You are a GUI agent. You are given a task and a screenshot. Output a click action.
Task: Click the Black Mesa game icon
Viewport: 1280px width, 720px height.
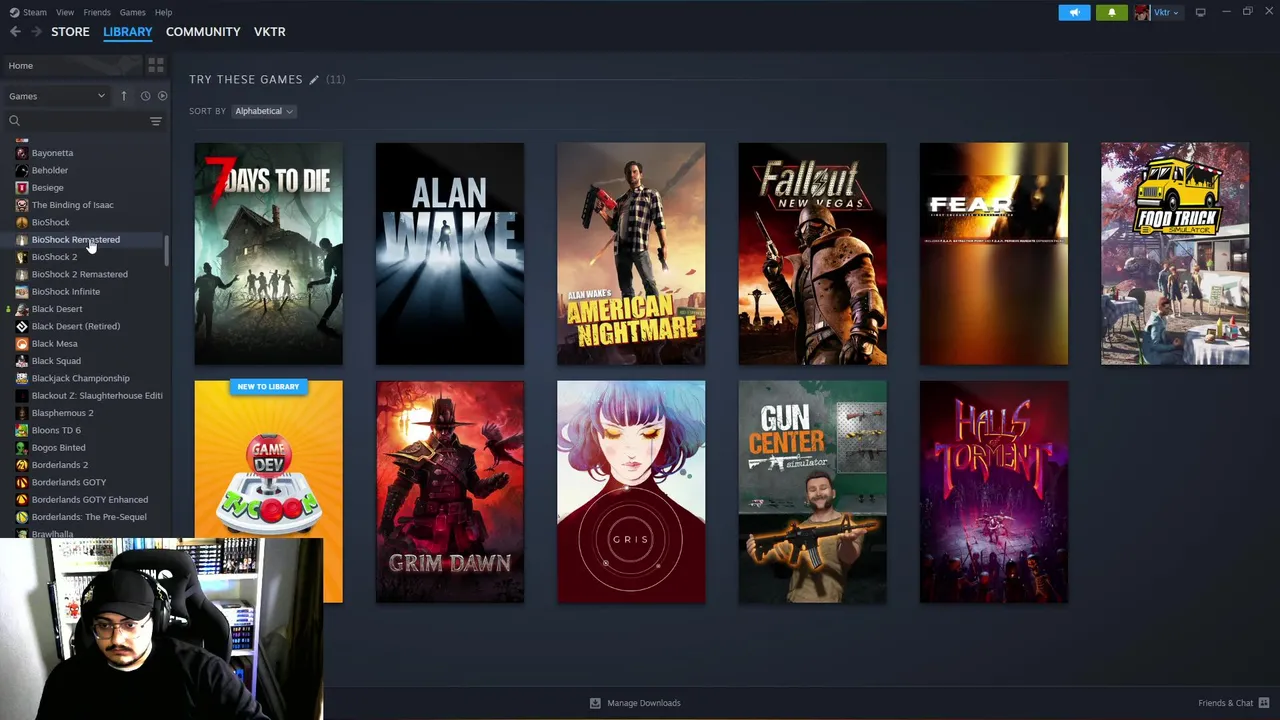(x=22, y=344)
